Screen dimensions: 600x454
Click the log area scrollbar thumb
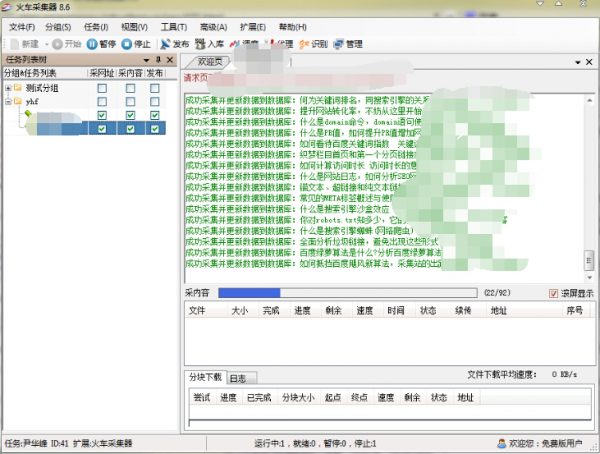tap(589, 260)
